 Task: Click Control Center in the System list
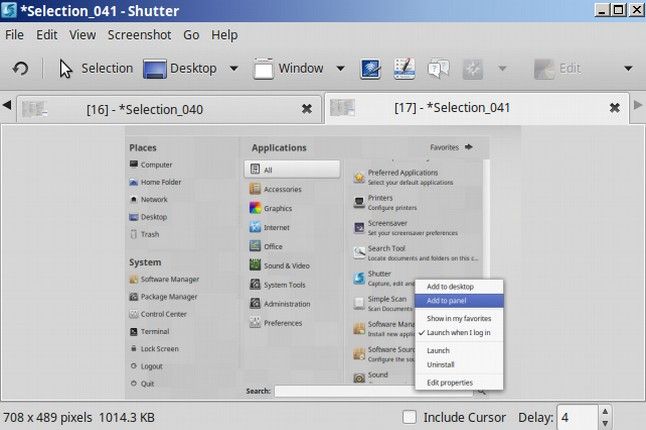click(158, 314)
